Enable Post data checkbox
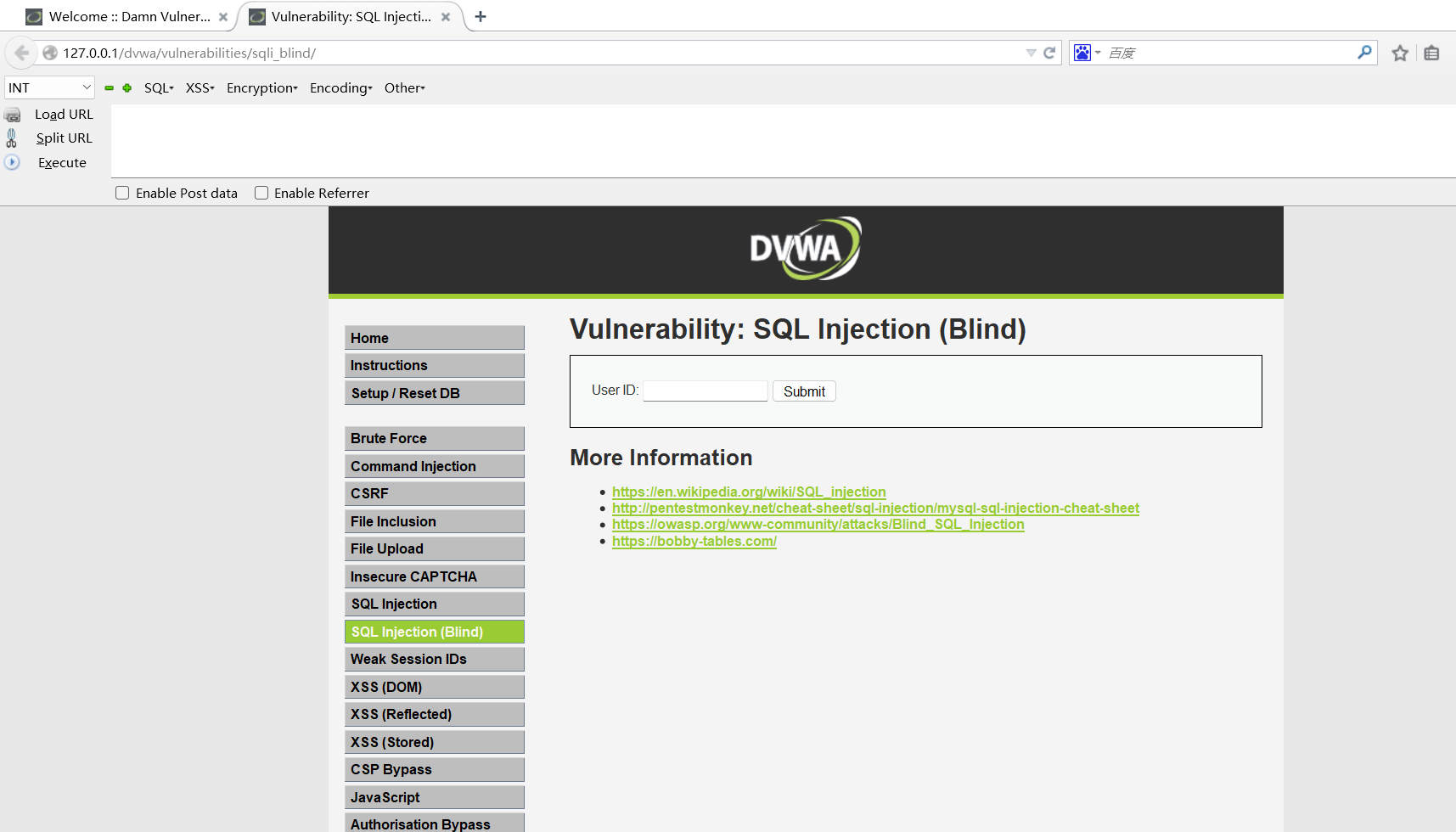This screenshot has height=832, width=1456. pos(122,193)
